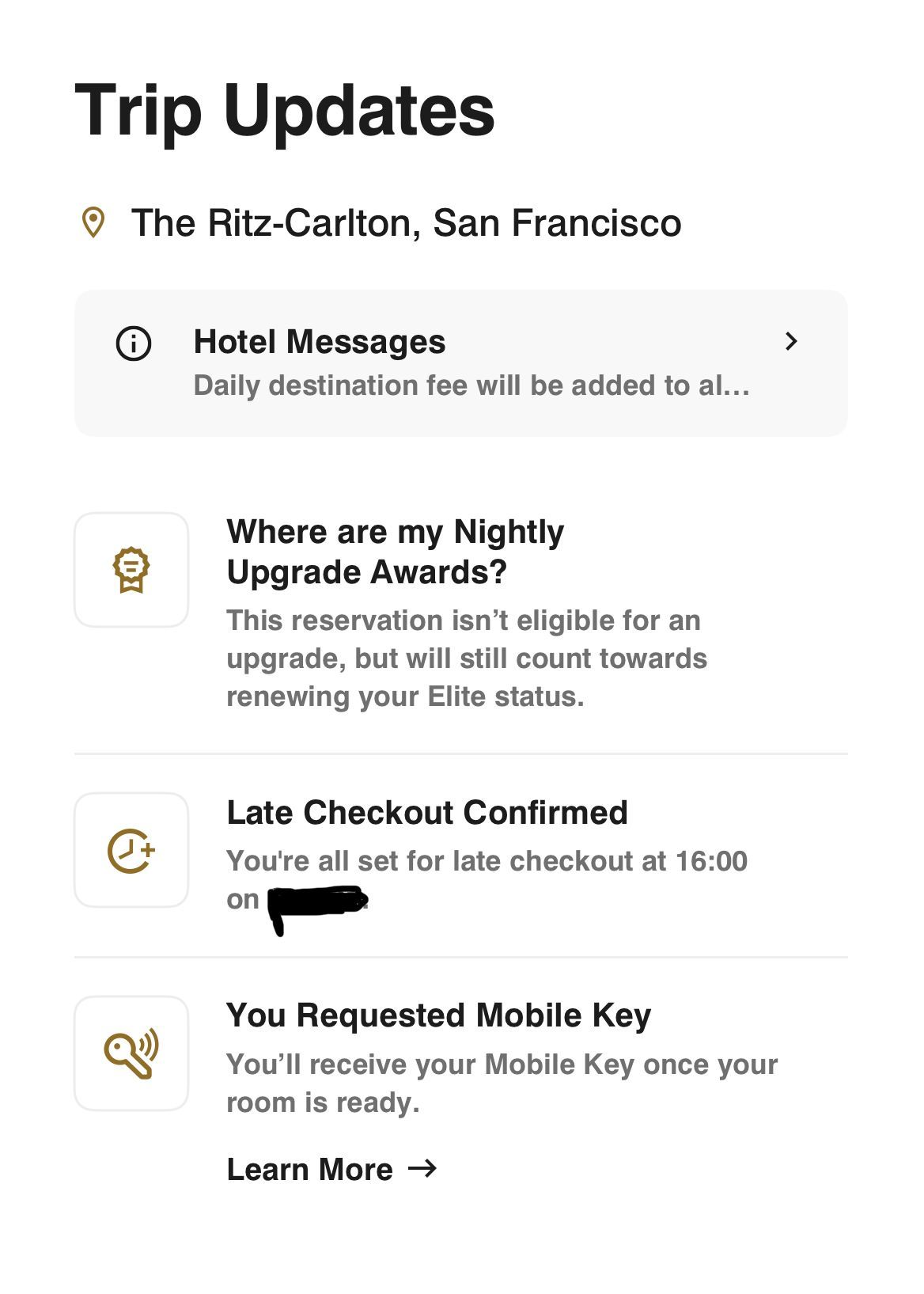Tap the location pin icon

point(93,222)
